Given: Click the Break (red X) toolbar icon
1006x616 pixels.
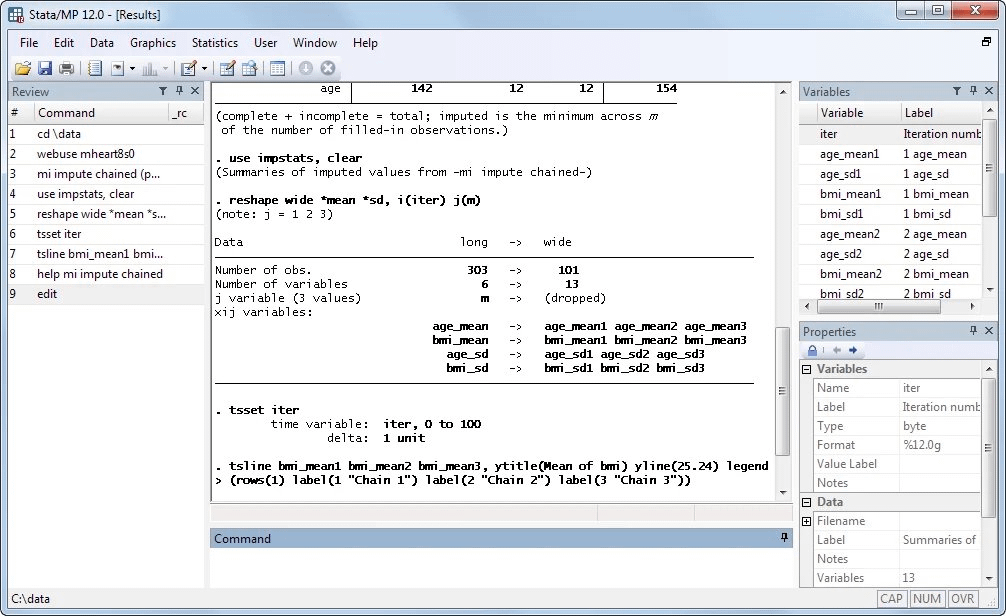Looking at the screenshot, I should click(328, 68).
